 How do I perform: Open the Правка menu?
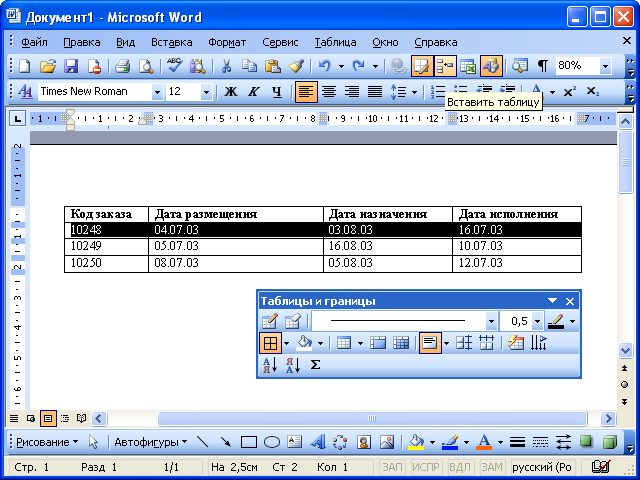coord(82,42)
